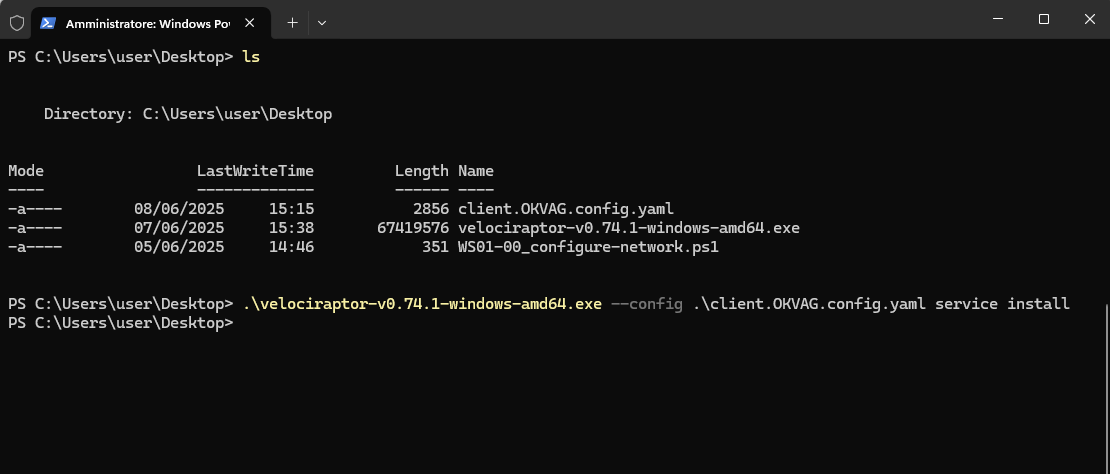Click the time 14:46

(291, 247)
